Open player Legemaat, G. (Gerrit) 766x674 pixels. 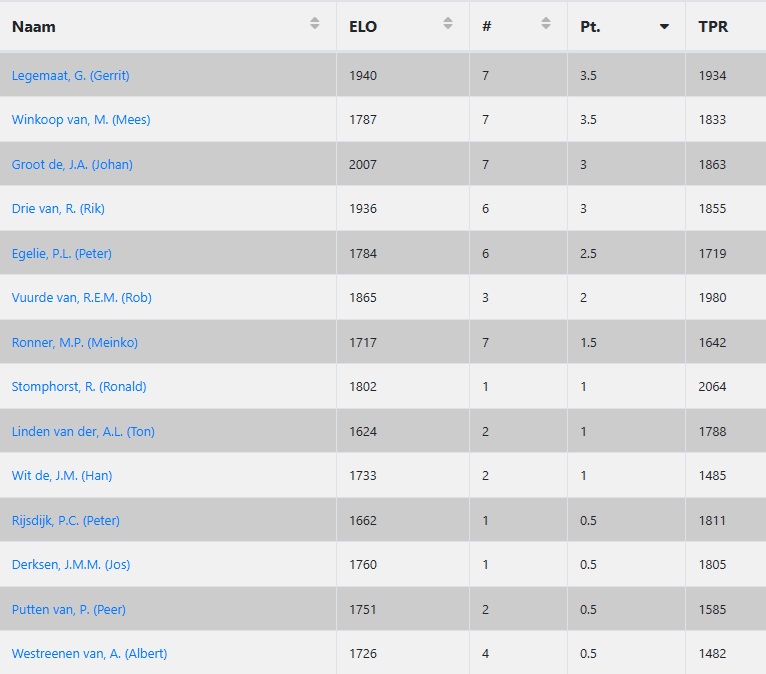tap(70, 75)
